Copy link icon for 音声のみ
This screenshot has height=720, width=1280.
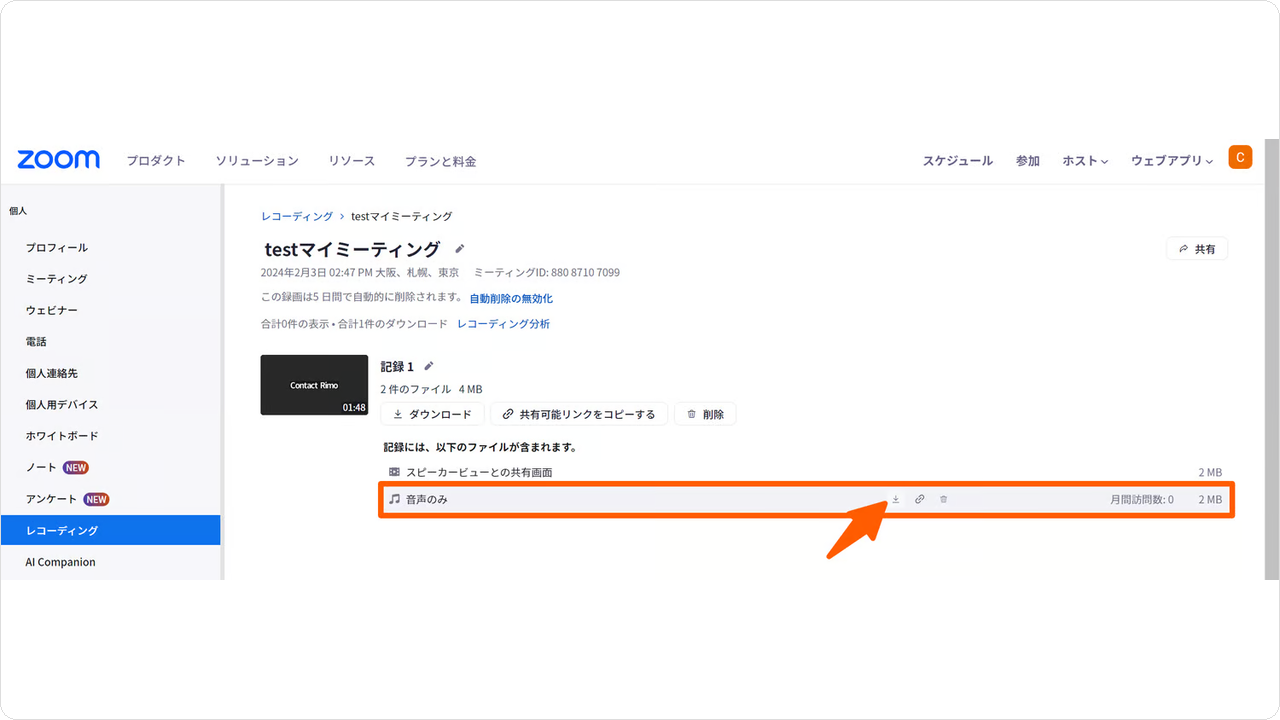(920, 499)
